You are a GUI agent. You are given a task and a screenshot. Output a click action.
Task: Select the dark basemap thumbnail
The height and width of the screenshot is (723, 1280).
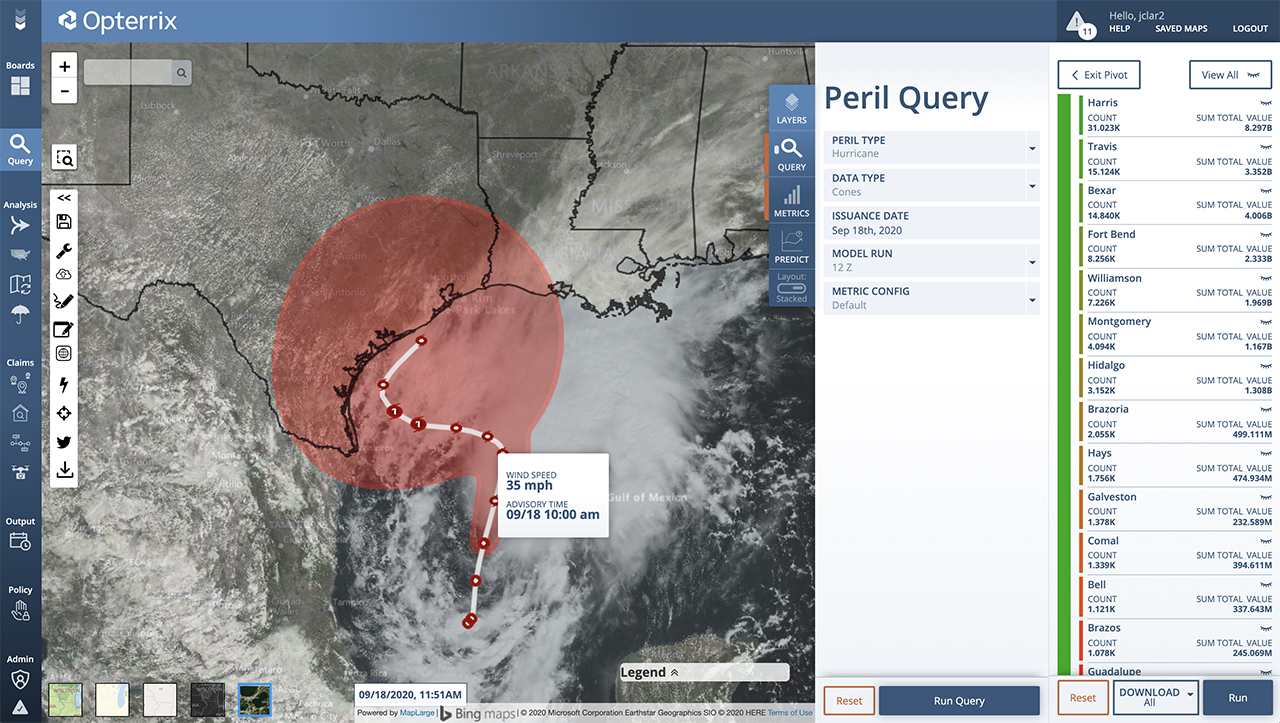point(208,699)
